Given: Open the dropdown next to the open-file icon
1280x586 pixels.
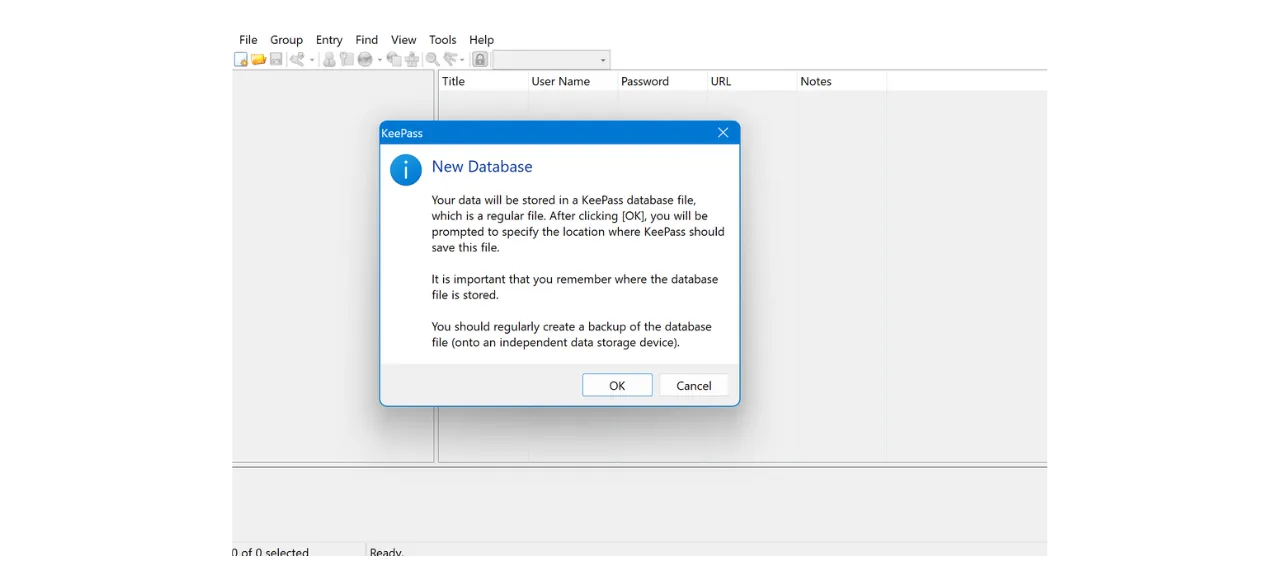Looking at the screenshot, I should [x=311, y=58].
